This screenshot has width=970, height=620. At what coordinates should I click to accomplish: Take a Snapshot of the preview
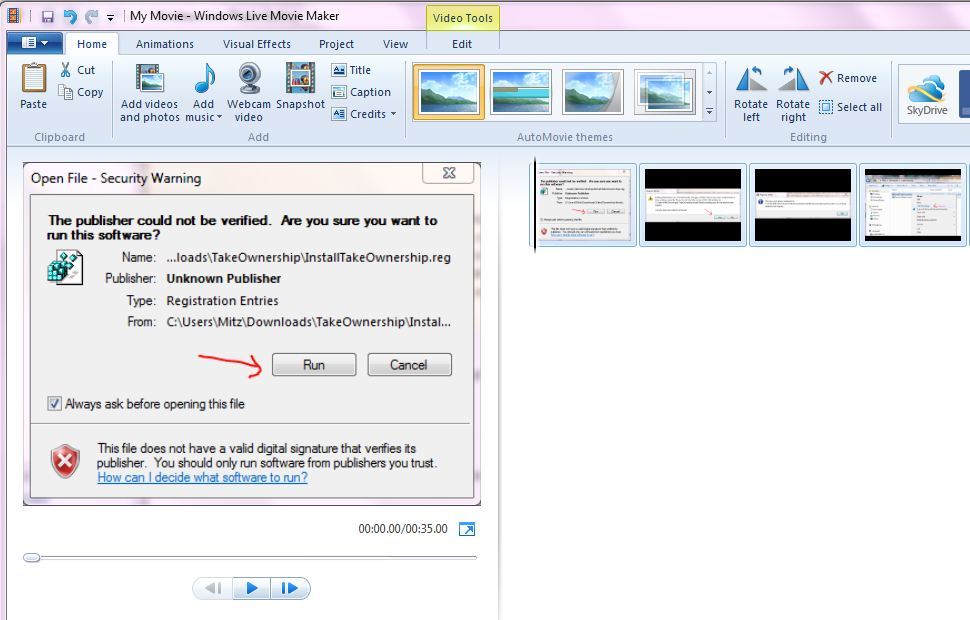point(300,80)
